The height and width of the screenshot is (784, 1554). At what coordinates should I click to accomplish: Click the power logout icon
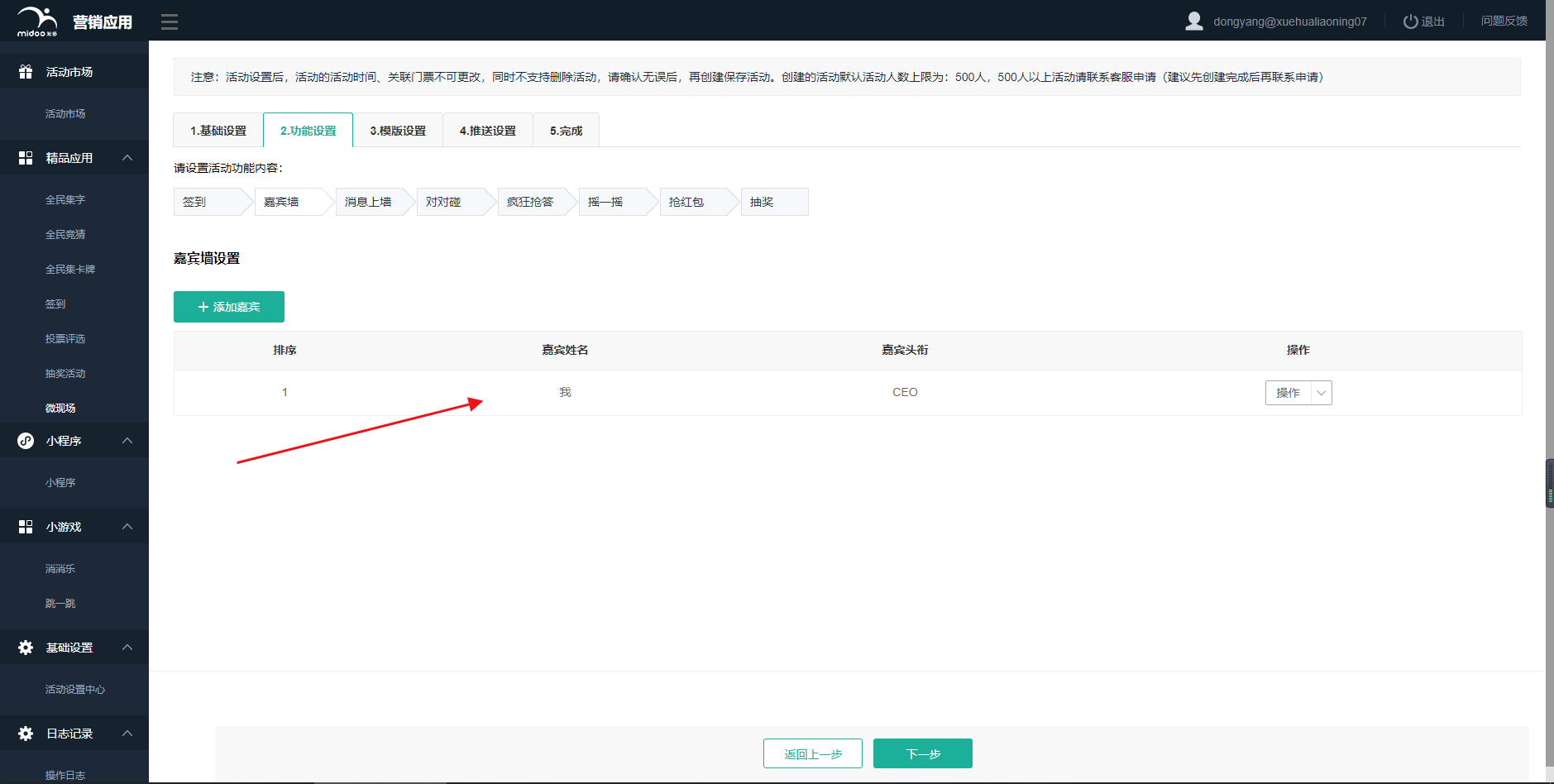(x=1410, y=22)
